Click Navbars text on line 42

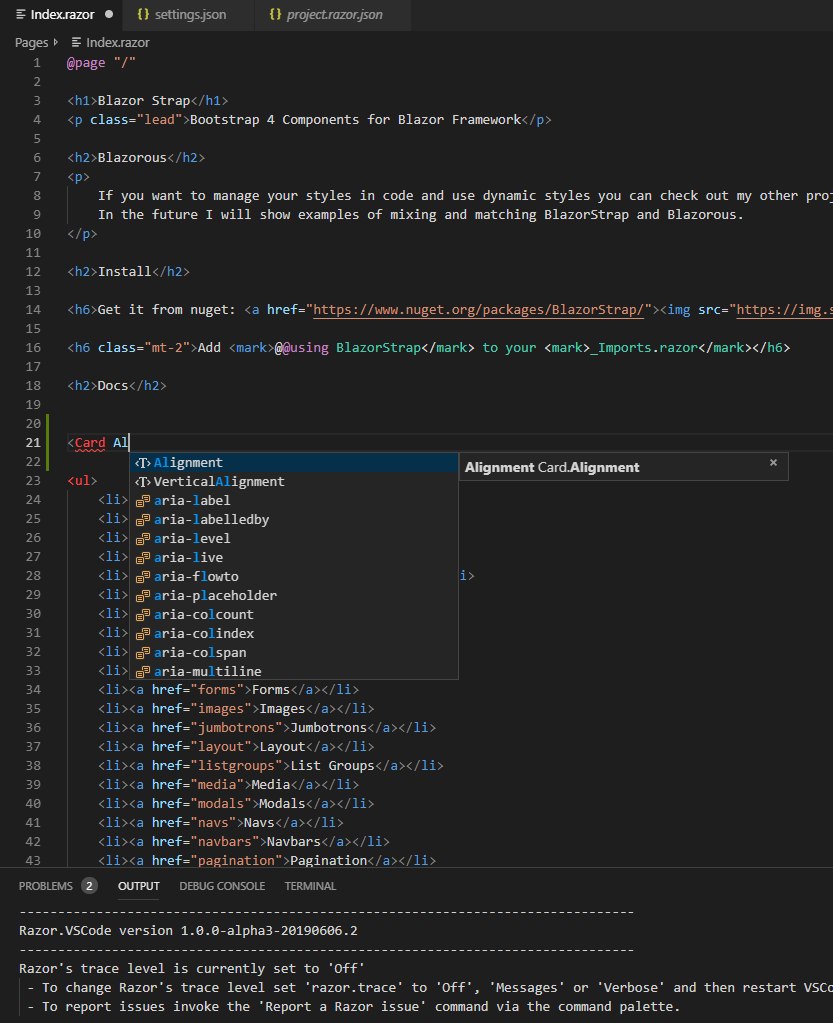coord(294,842)
